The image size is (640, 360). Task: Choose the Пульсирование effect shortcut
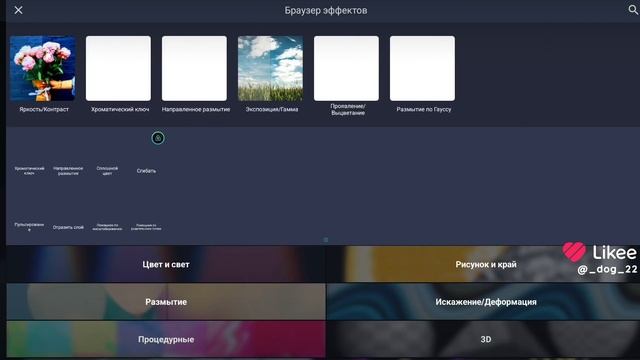(x=29, y=227)
